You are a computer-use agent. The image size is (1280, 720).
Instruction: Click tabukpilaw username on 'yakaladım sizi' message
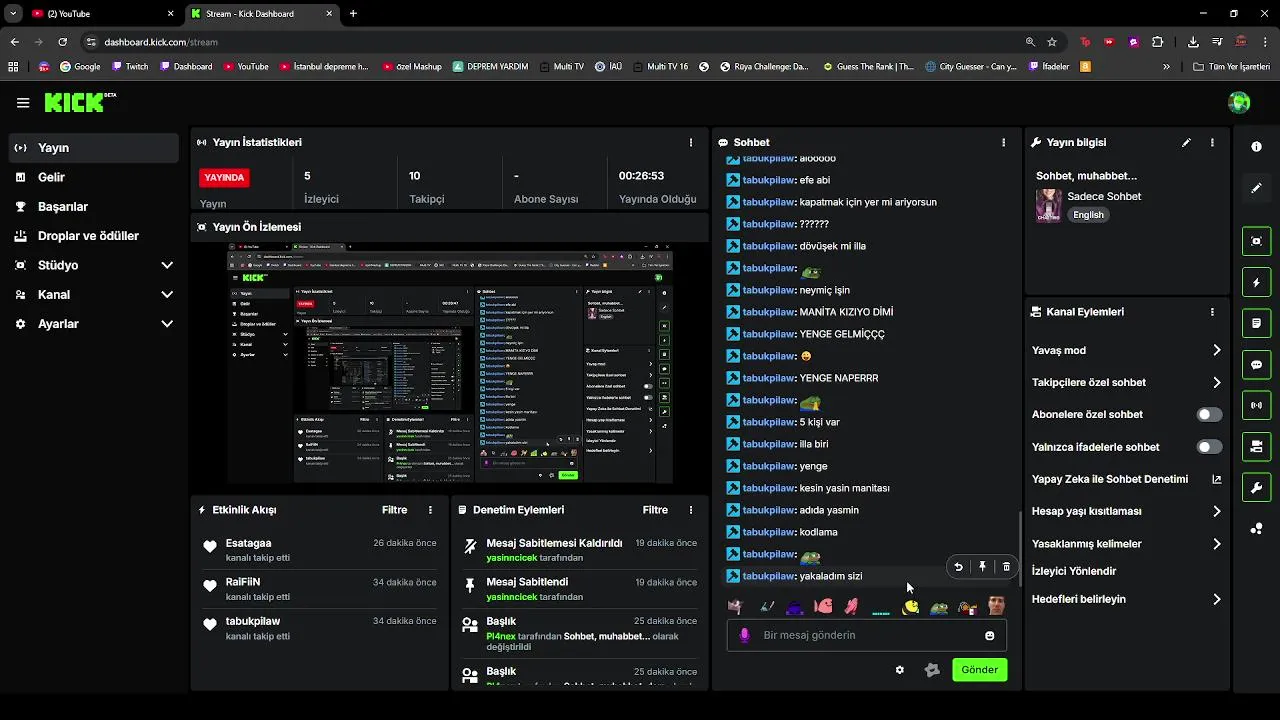click(x=768, y=577)
